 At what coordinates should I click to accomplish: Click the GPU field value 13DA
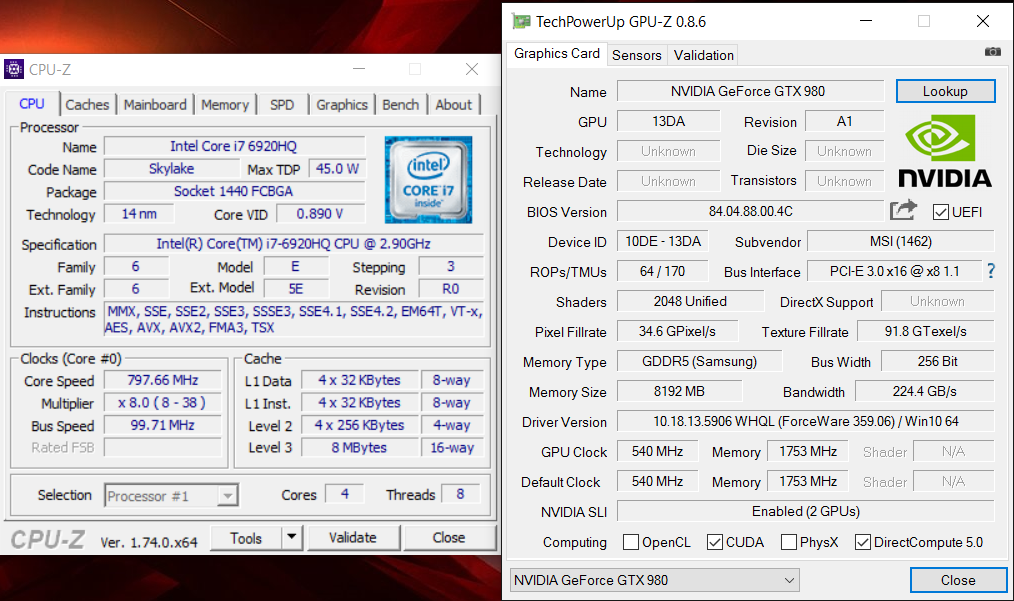click(669, 121)
